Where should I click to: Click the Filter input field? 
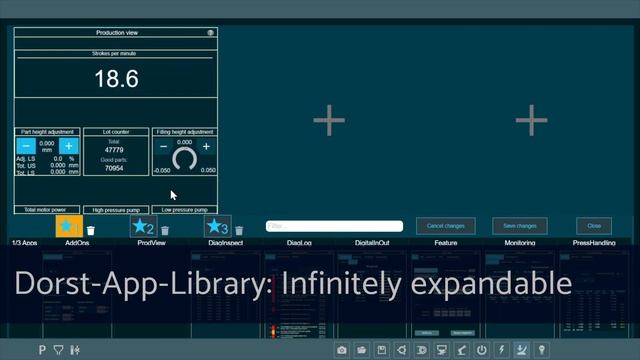[x=334, y=226]
